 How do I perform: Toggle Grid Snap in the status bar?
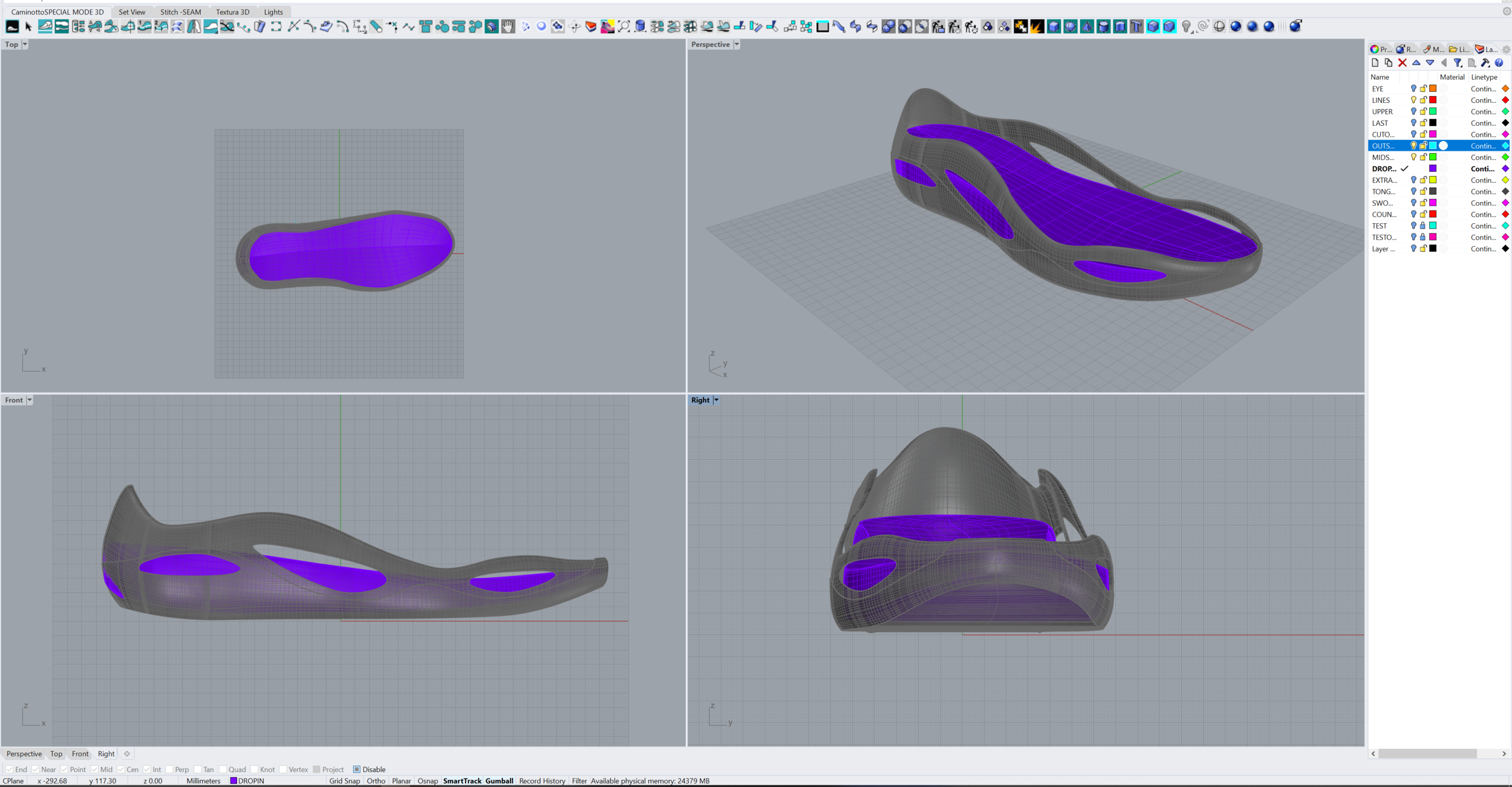344,781
